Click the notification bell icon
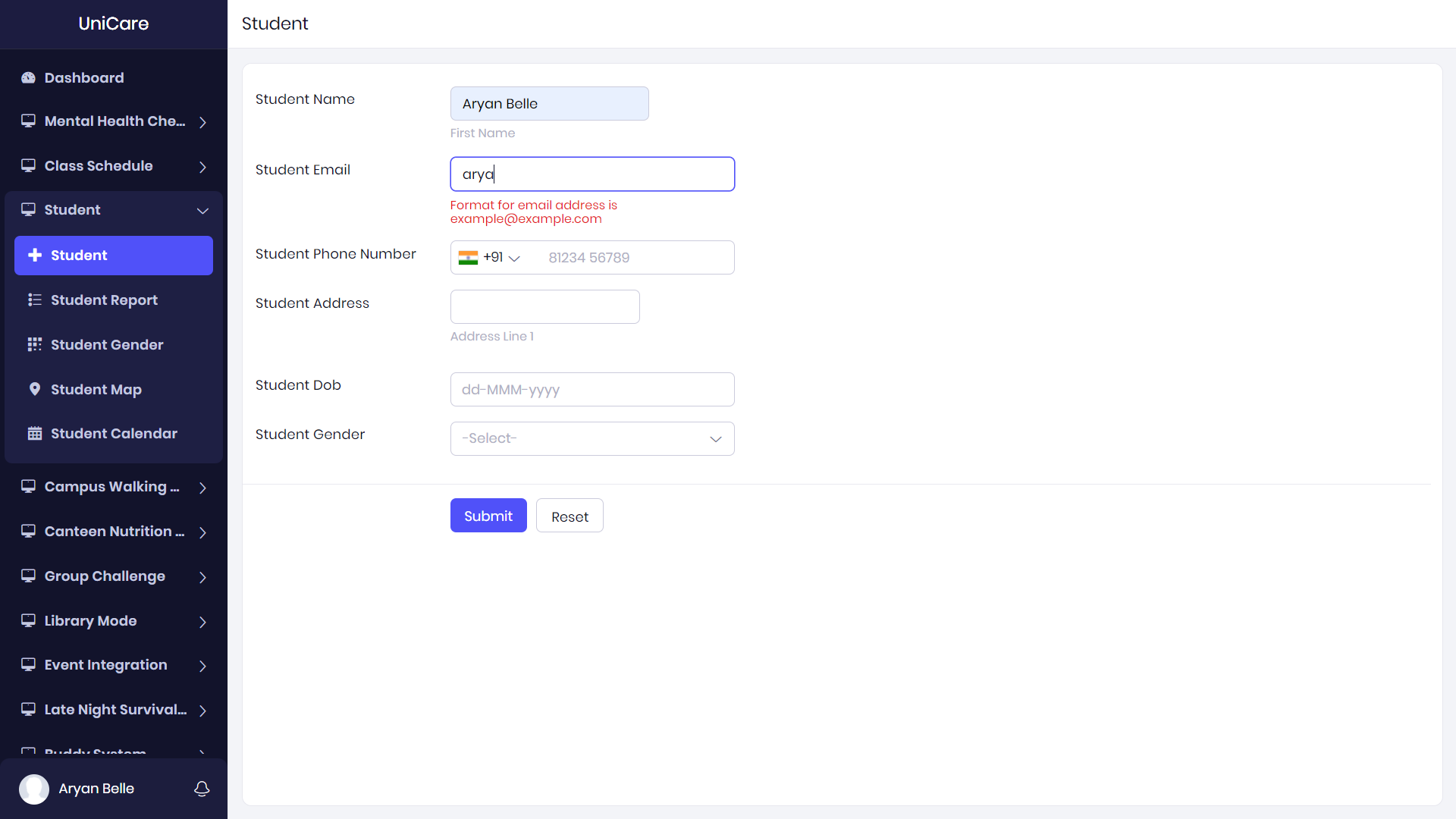1456x819 pixels. pyautogui.click(x=202, y=789)
